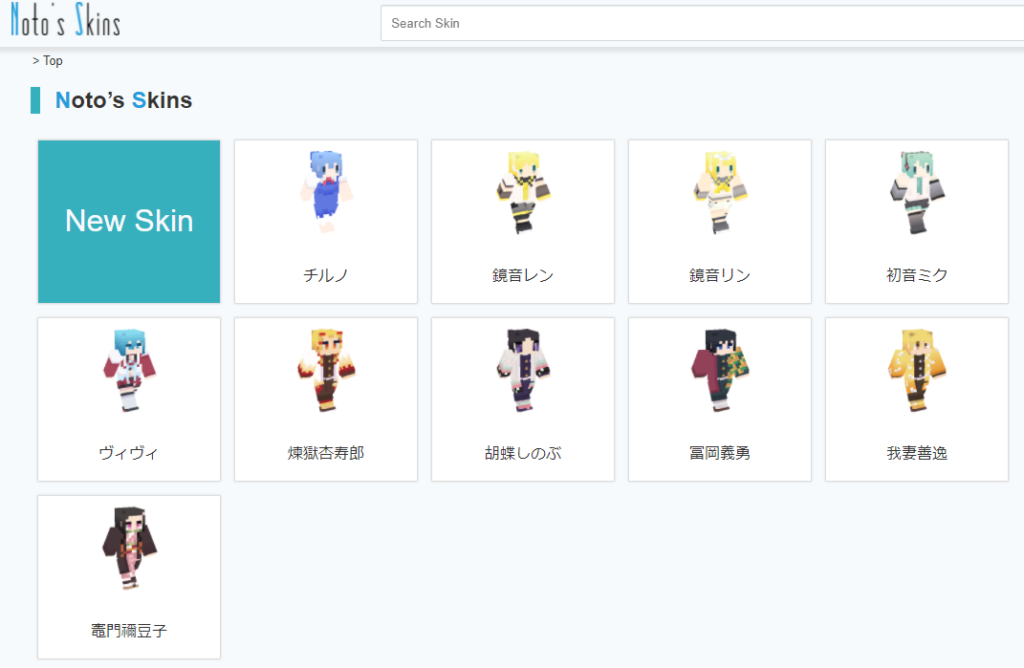Click the Noto's Skins site logo
The image size is (1024, 668).
(65, 22)
